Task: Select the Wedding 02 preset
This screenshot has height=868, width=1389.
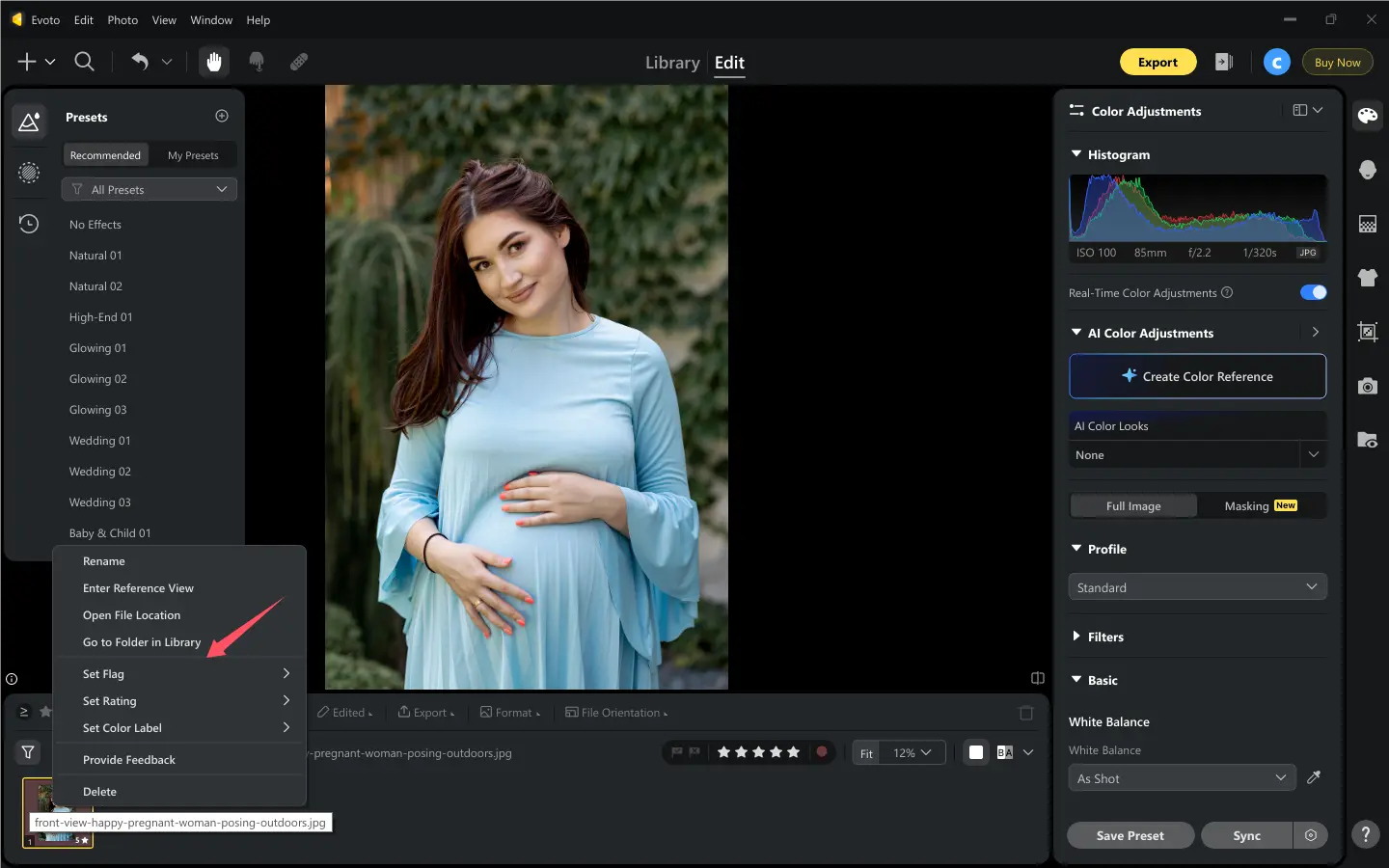Action: tap(100, 472)
